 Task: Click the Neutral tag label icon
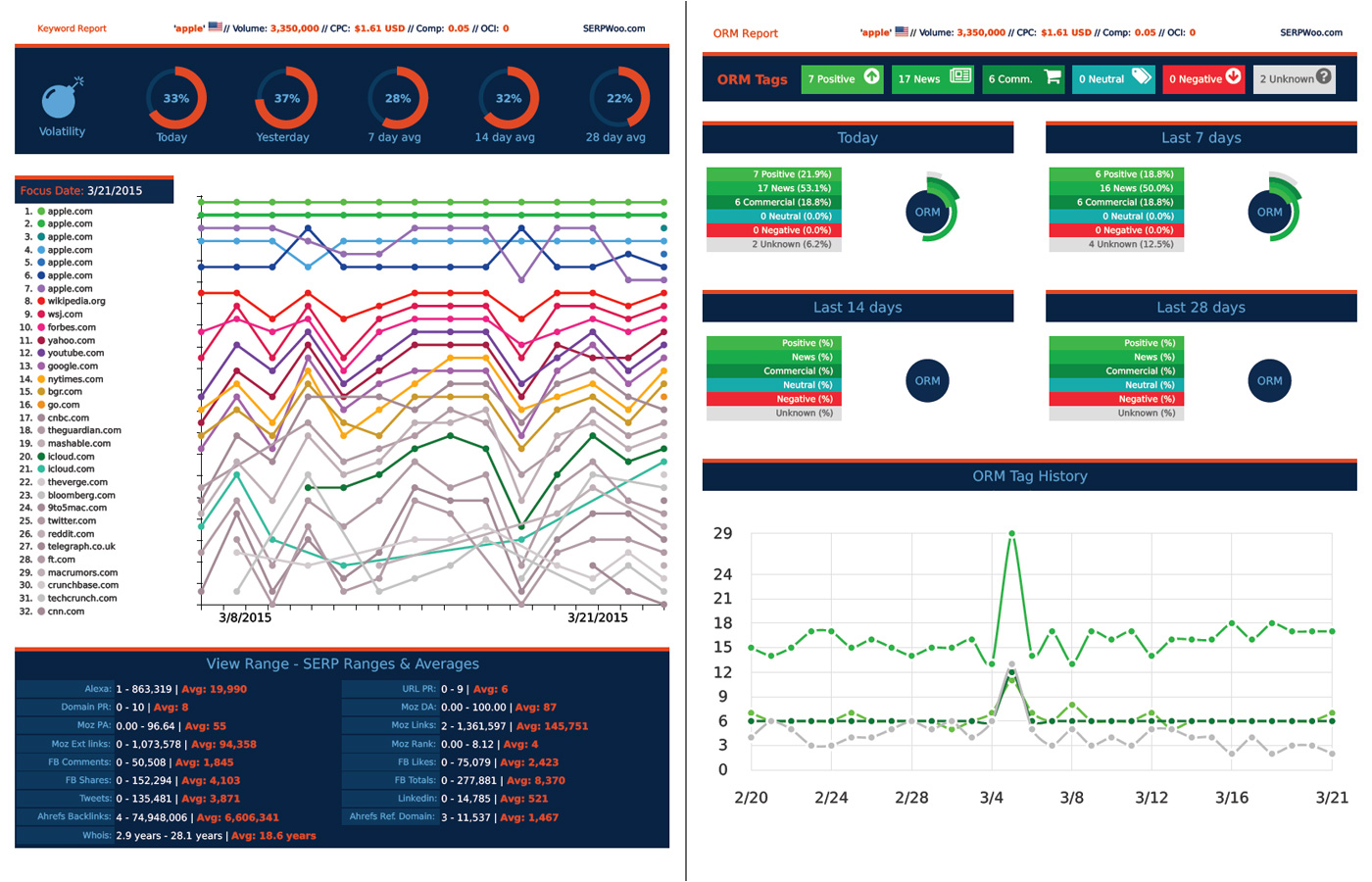[x=1142, y=76]
